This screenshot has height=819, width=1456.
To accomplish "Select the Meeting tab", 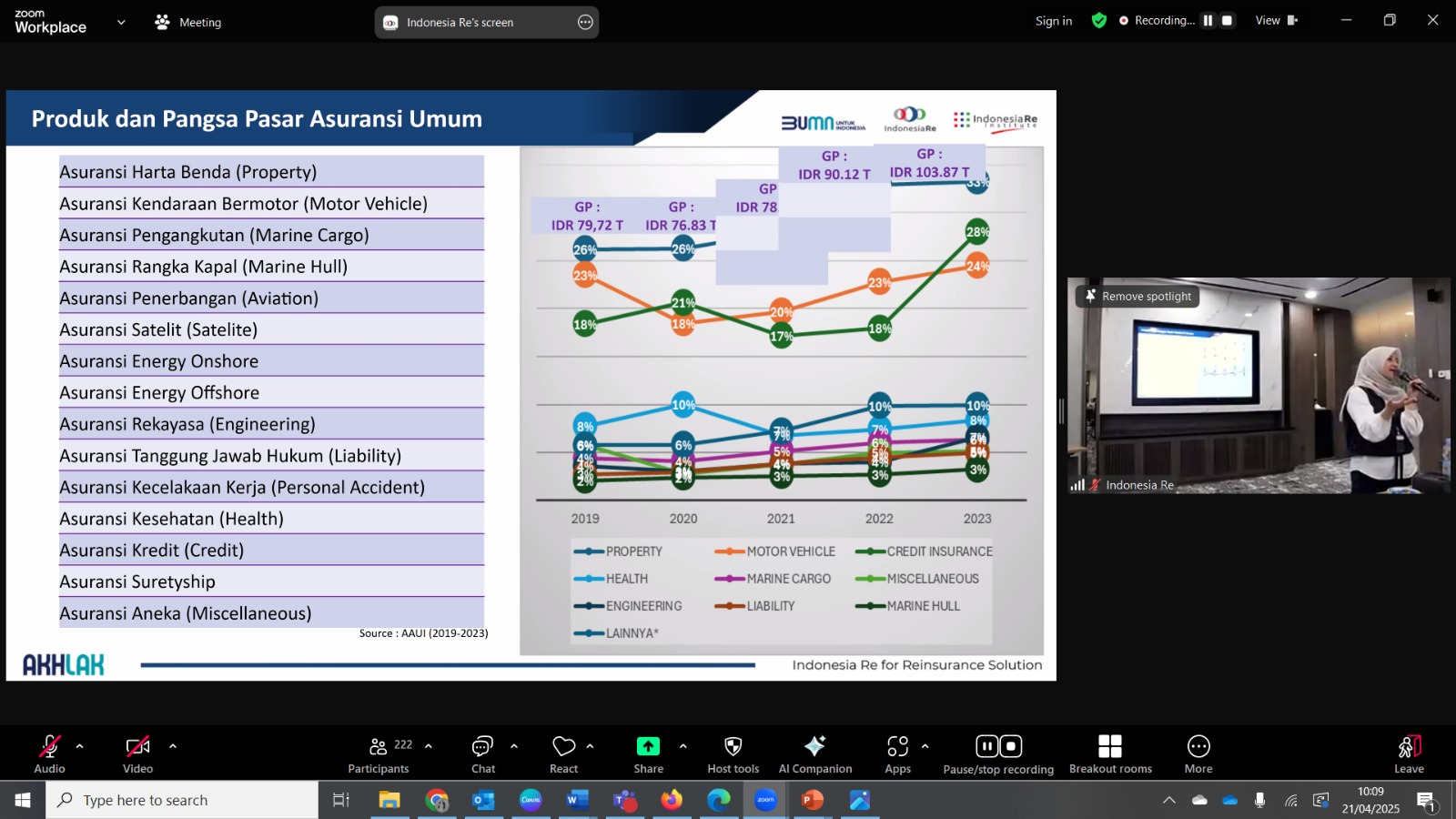I will coord(188,23).
